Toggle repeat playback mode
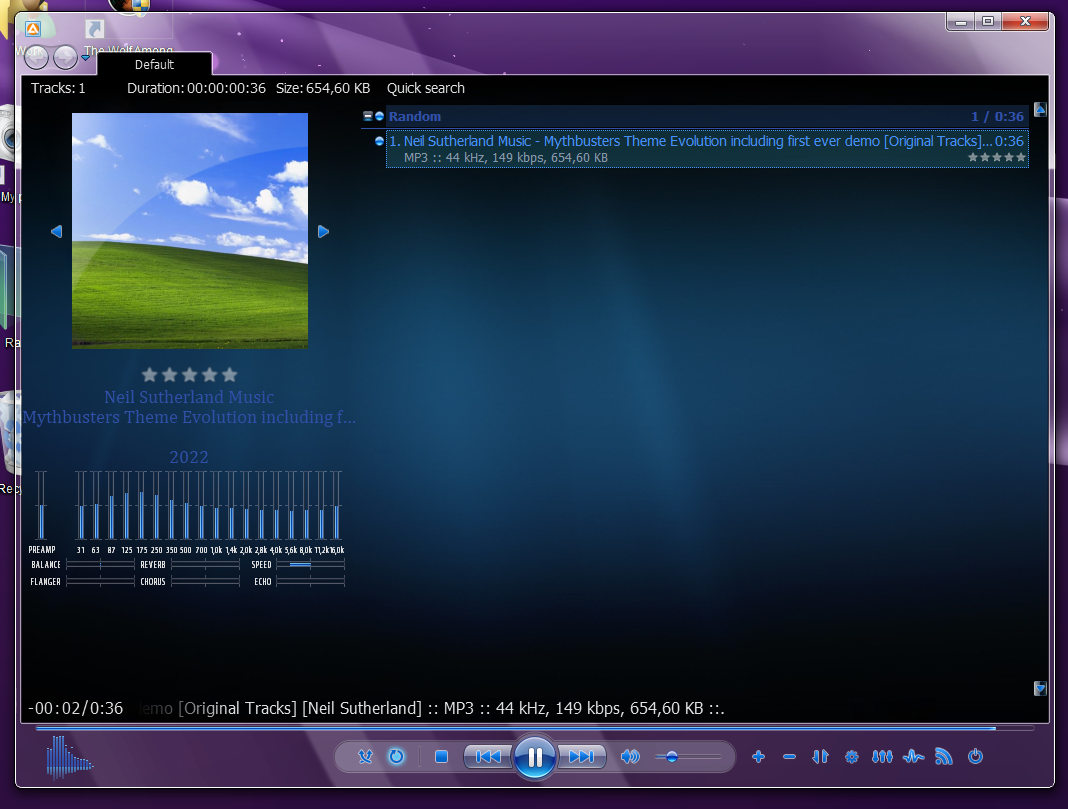 396,757
